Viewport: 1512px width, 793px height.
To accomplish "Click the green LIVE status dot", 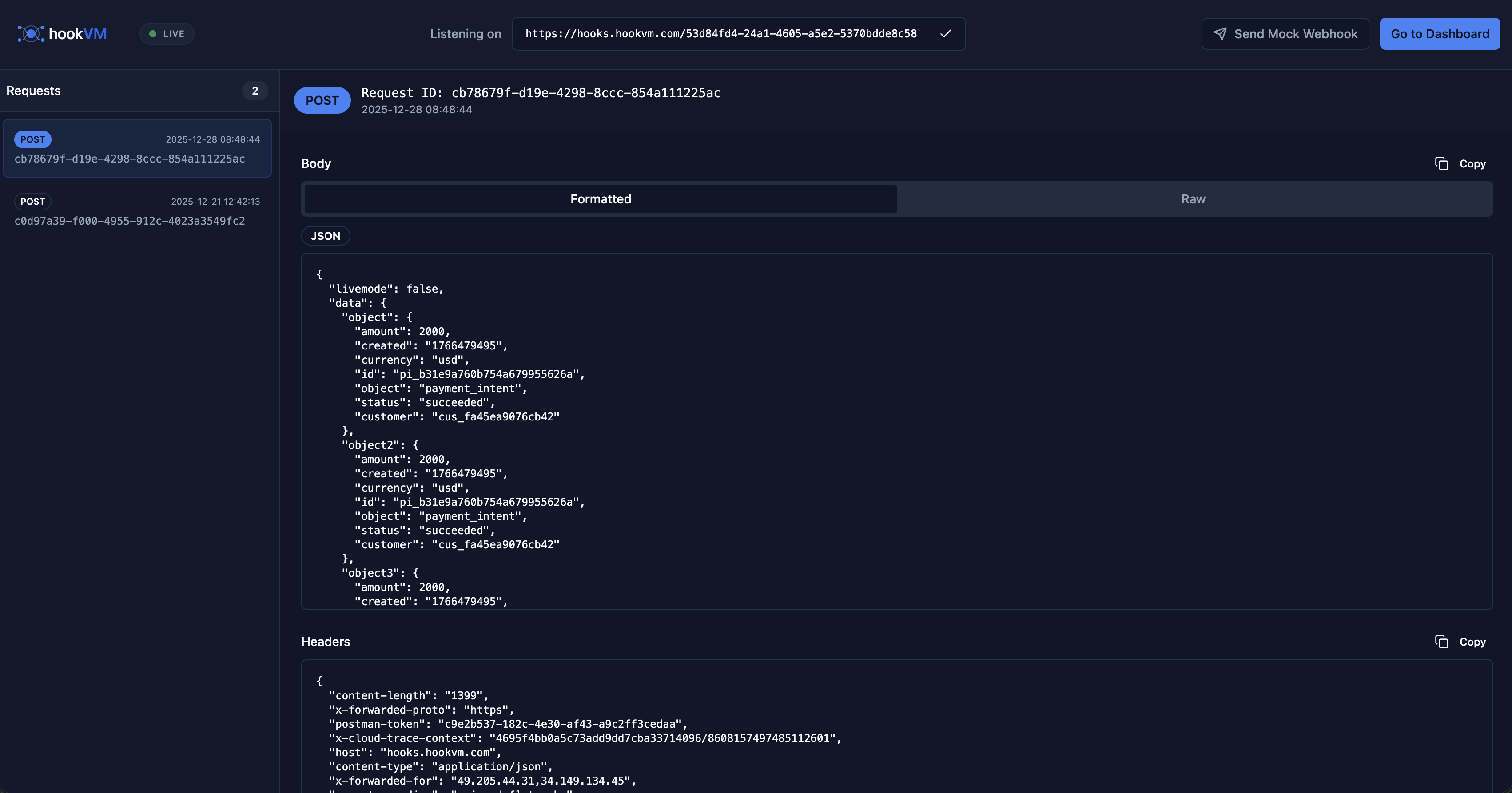I will click(153, 33).
